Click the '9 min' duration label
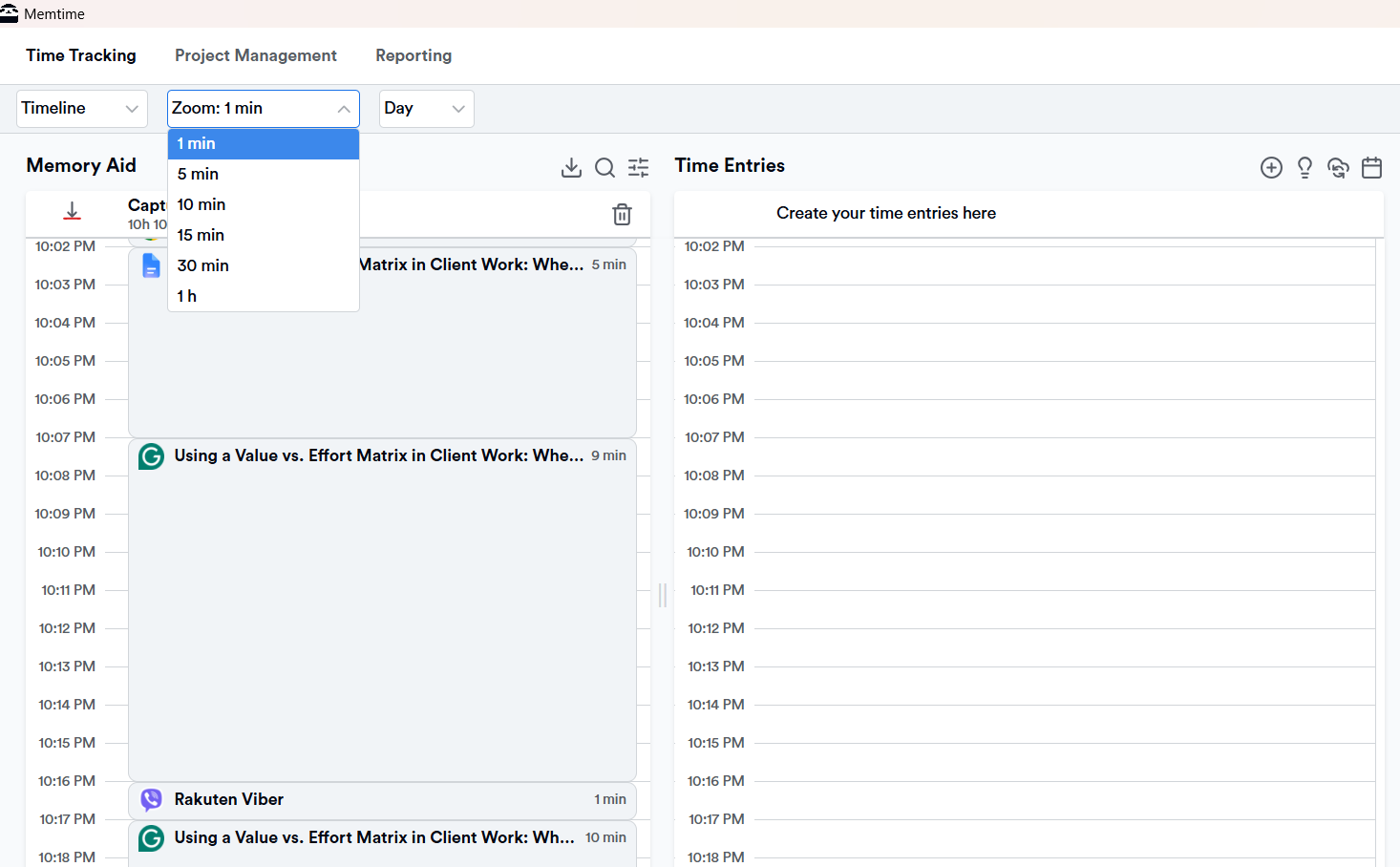Screen dimensions: 1400x867 tap(608, 455)
